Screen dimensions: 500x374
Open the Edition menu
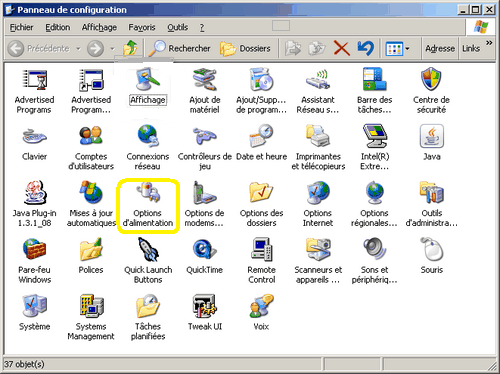click(58, 27)
